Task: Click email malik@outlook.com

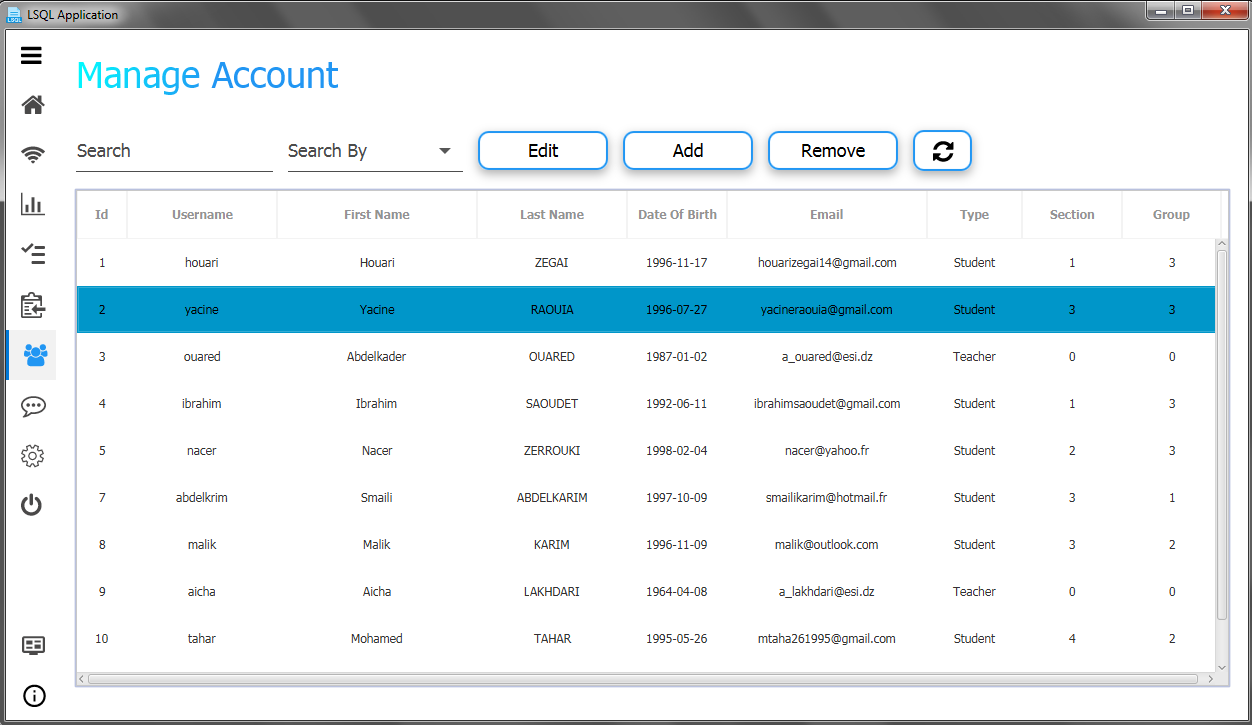Action: [827, 545]
